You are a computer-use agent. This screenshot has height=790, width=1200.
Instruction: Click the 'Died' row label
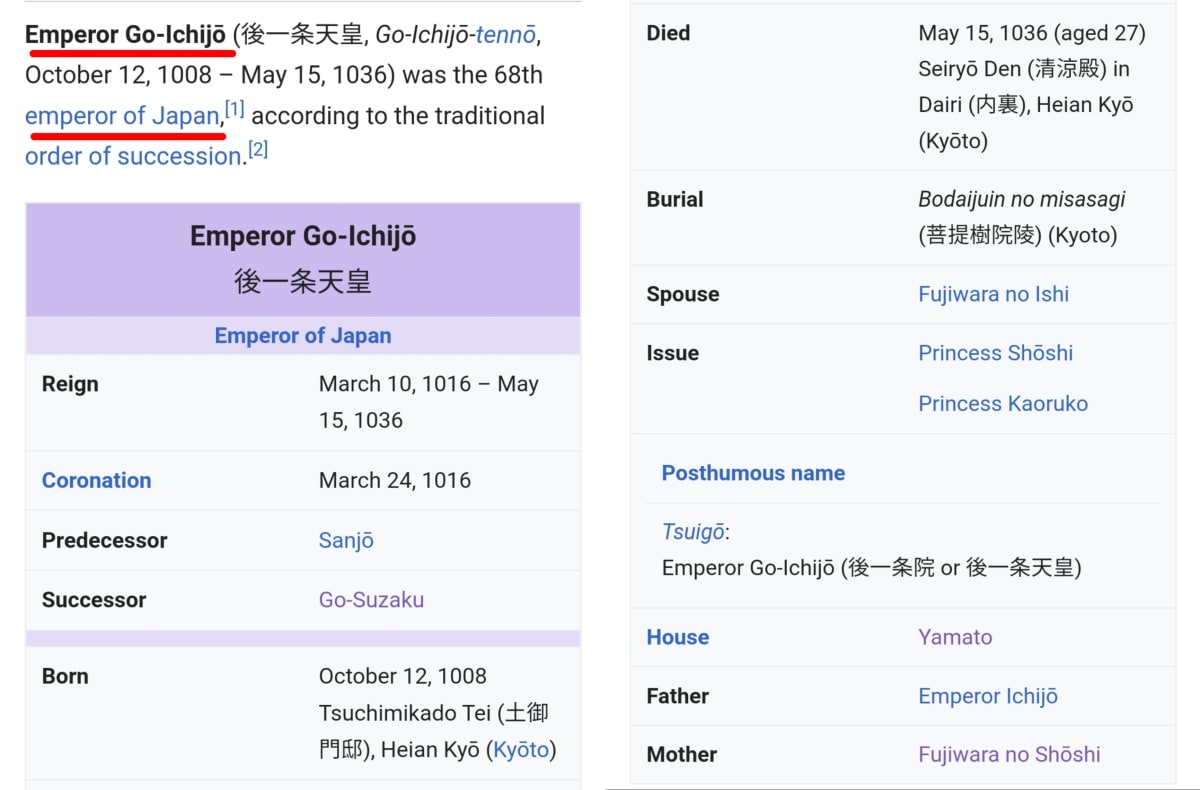point(669,33)
